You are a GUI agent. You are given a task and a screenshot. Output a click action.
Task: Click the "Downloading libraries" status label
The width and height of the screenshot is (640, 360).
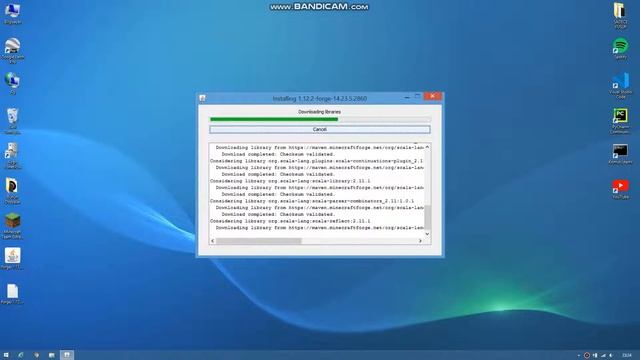pyautogui.click(x=320, y=111)
